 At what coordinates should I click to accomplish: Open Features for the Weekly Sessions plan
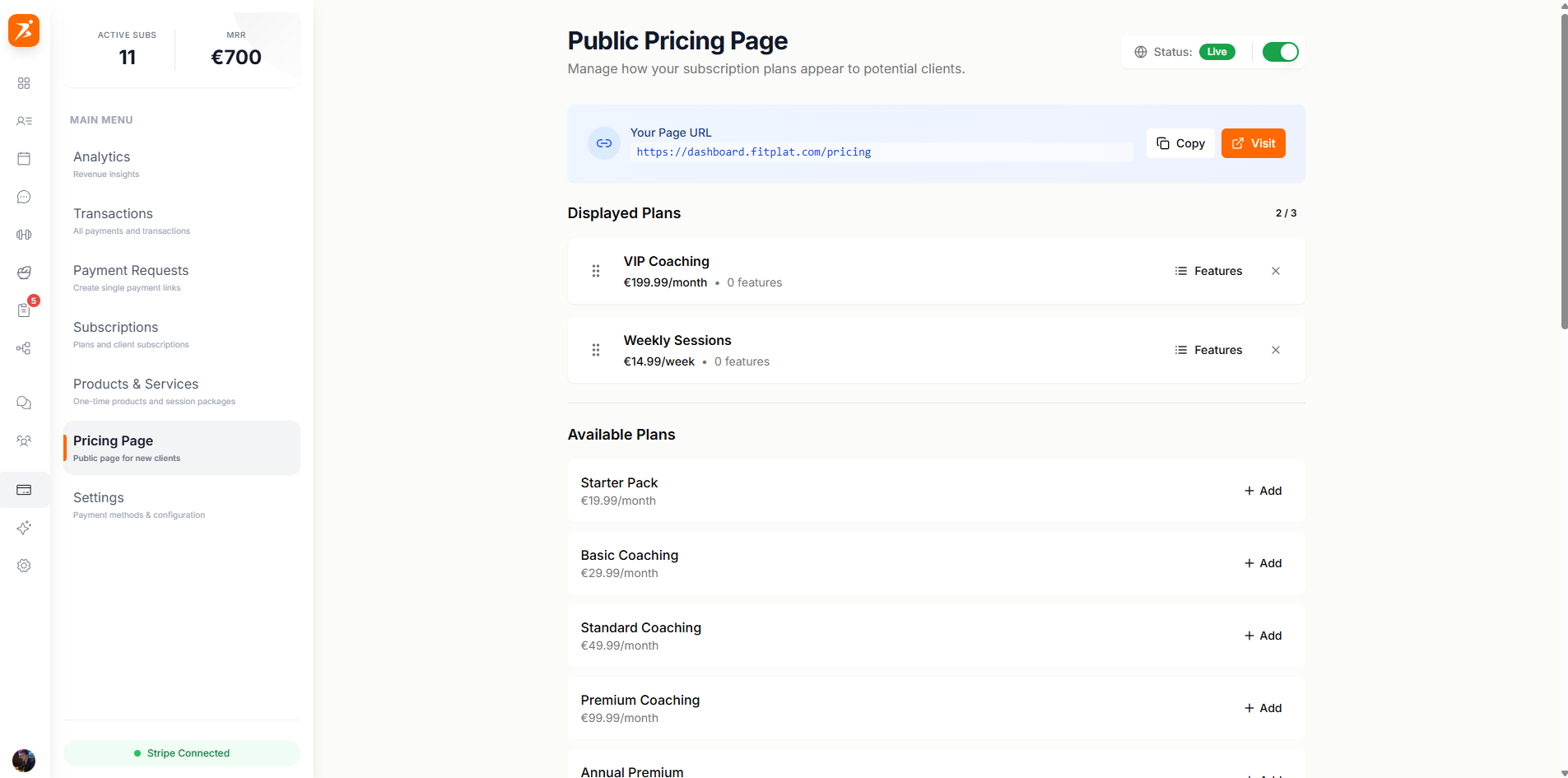[x=1209, y=350]
